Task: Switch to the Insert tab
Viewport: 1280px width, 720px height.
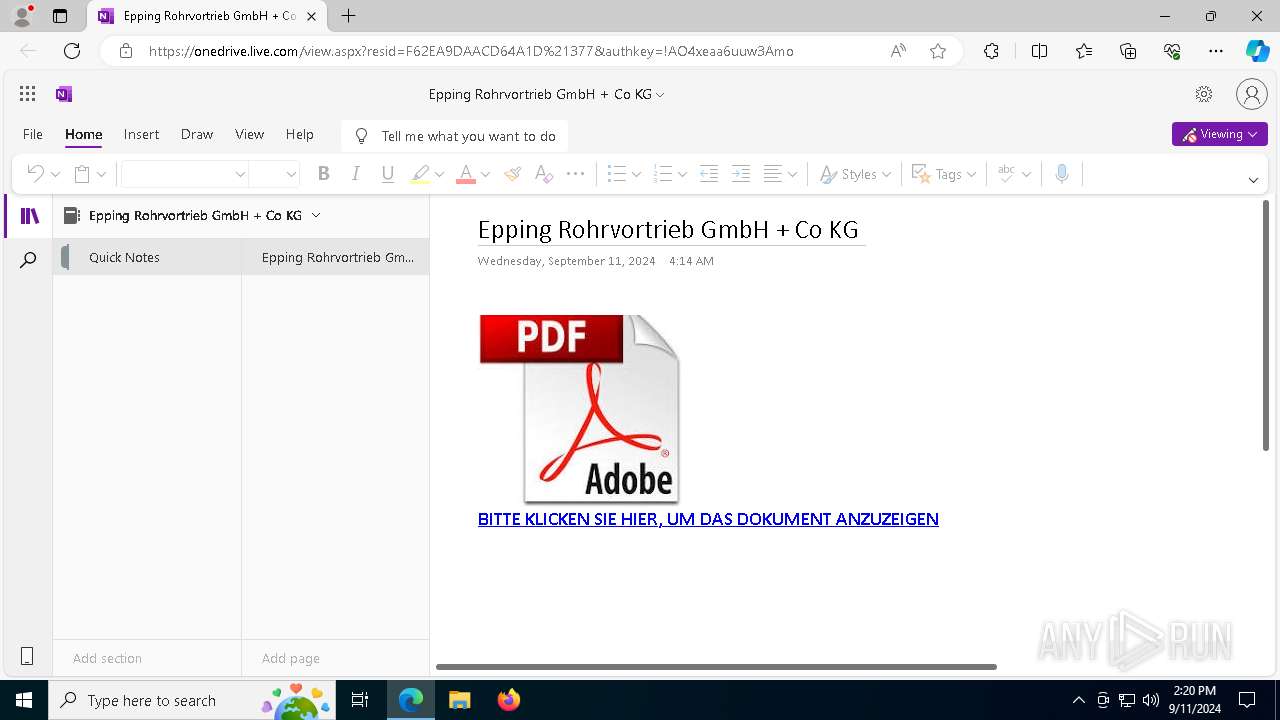Action: click(141, 134)
